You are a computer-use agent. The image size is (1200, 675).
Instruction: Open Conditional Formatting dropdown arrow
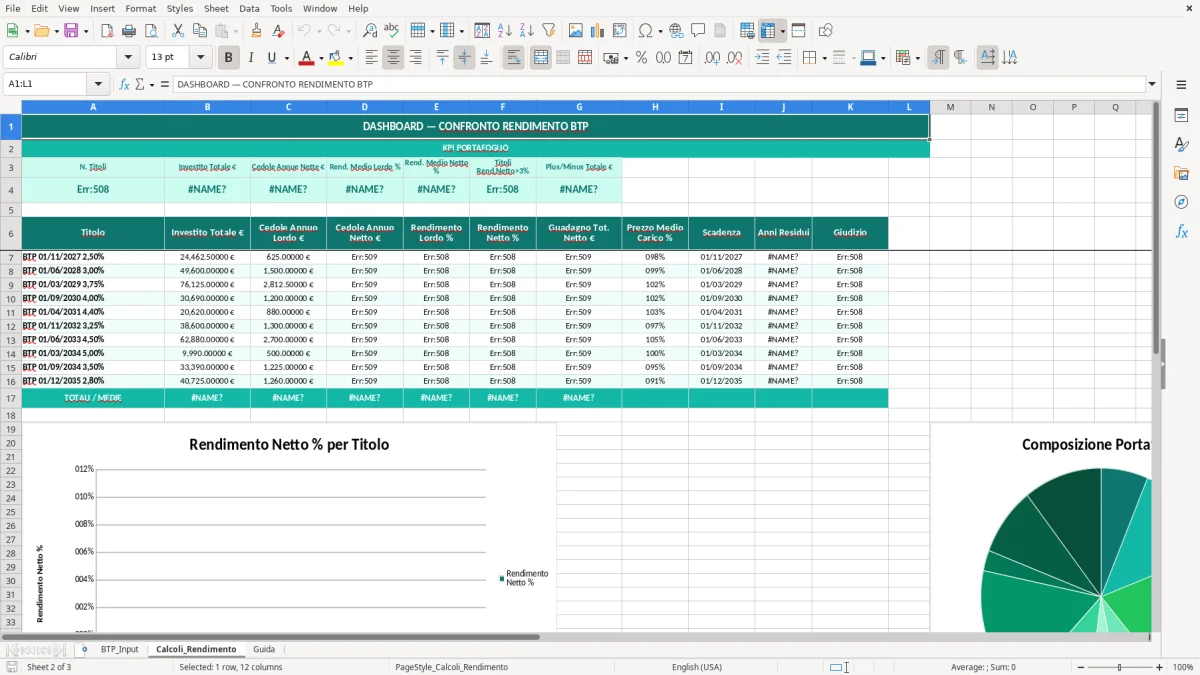tap(917, 58)
